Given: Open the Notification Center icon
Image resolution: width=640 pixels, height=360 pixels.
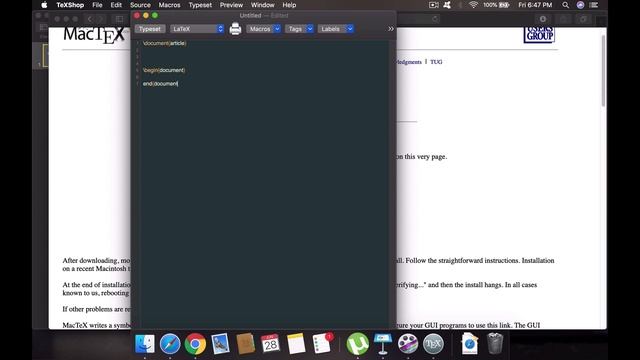Looking at the screenshot, I should (x=594, y=5).
